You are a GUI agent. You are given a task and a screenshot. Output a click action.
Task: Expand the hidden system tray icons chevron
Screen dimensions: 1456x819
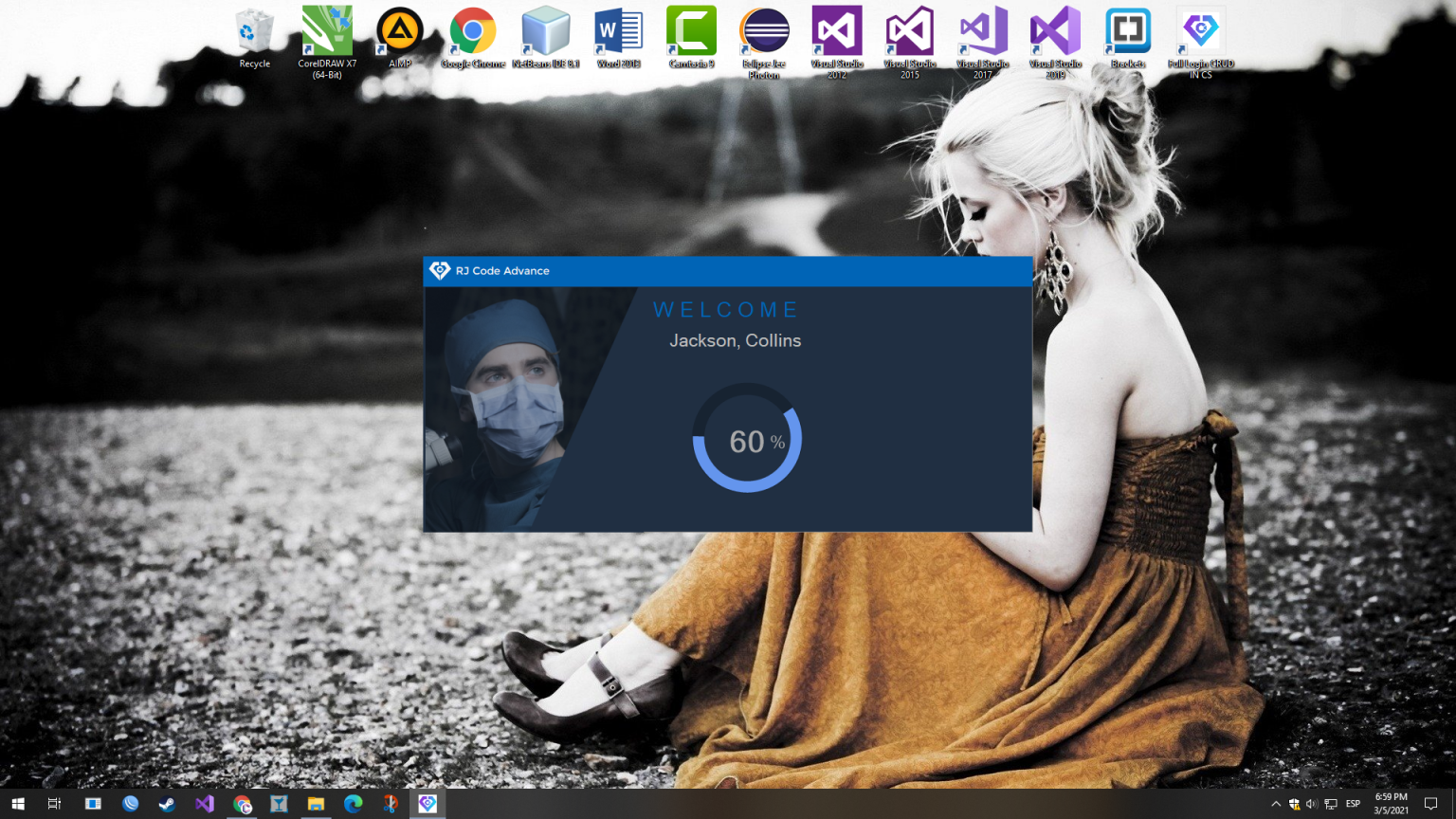coord(1276,804)
